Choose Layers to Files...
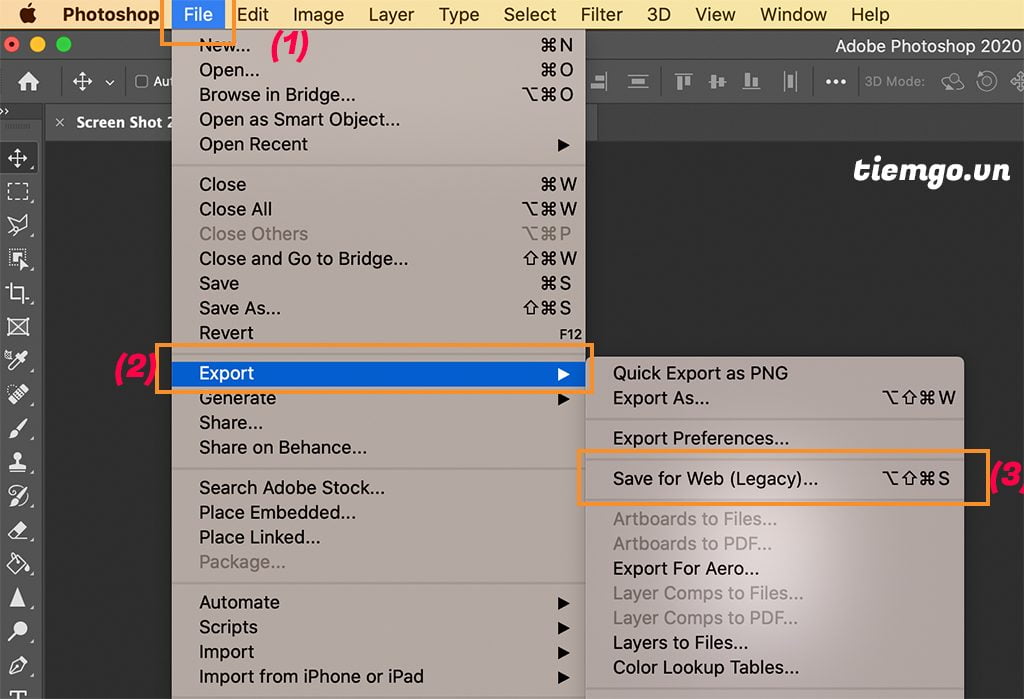 pos(775,643)
